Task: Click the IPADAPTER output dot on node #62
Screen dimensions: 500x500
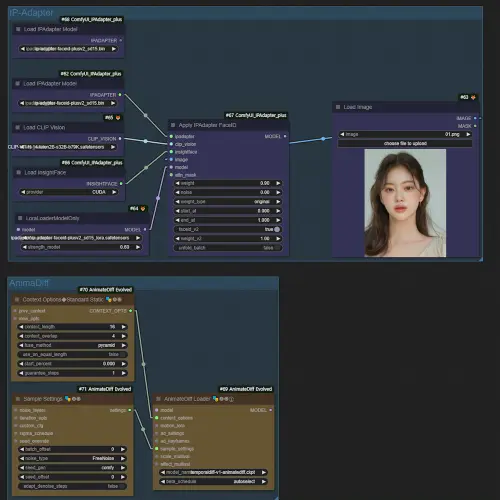Action: pos(120,95)
